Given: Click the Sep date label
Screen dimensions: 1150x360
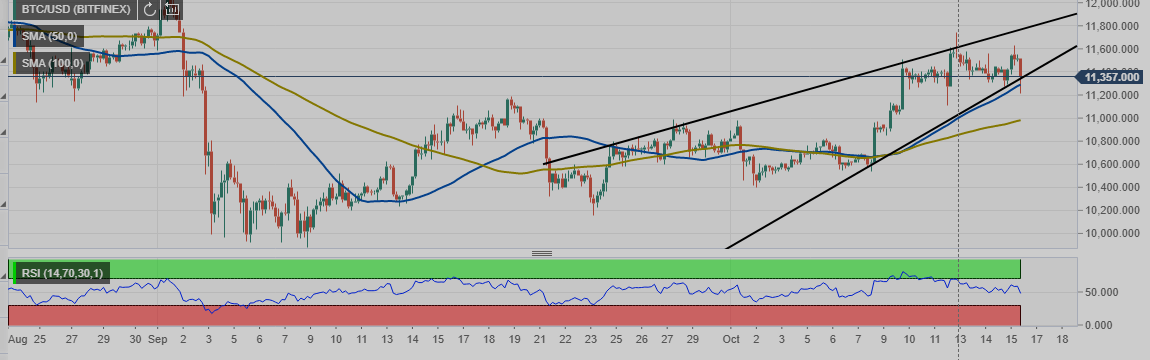Looking at the screenshot, I should (x=158, y=340).
